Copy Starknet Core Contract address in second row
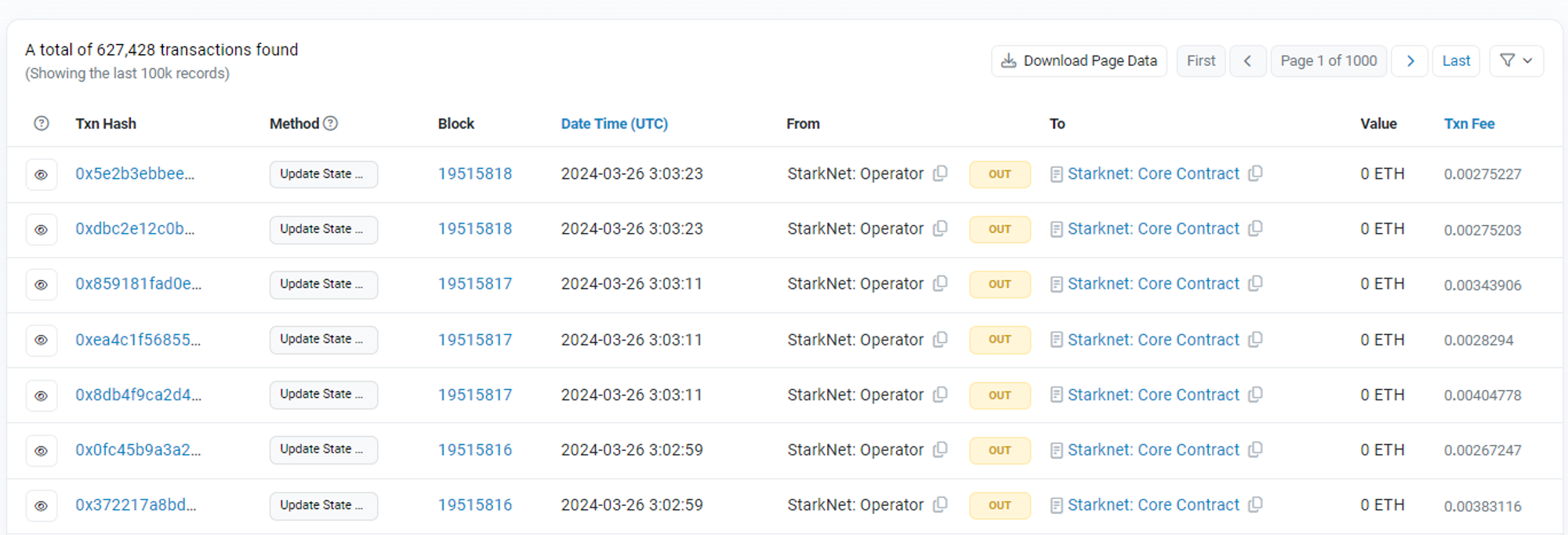This screenshot has width=1568, height=535. tap(1255, 228)
